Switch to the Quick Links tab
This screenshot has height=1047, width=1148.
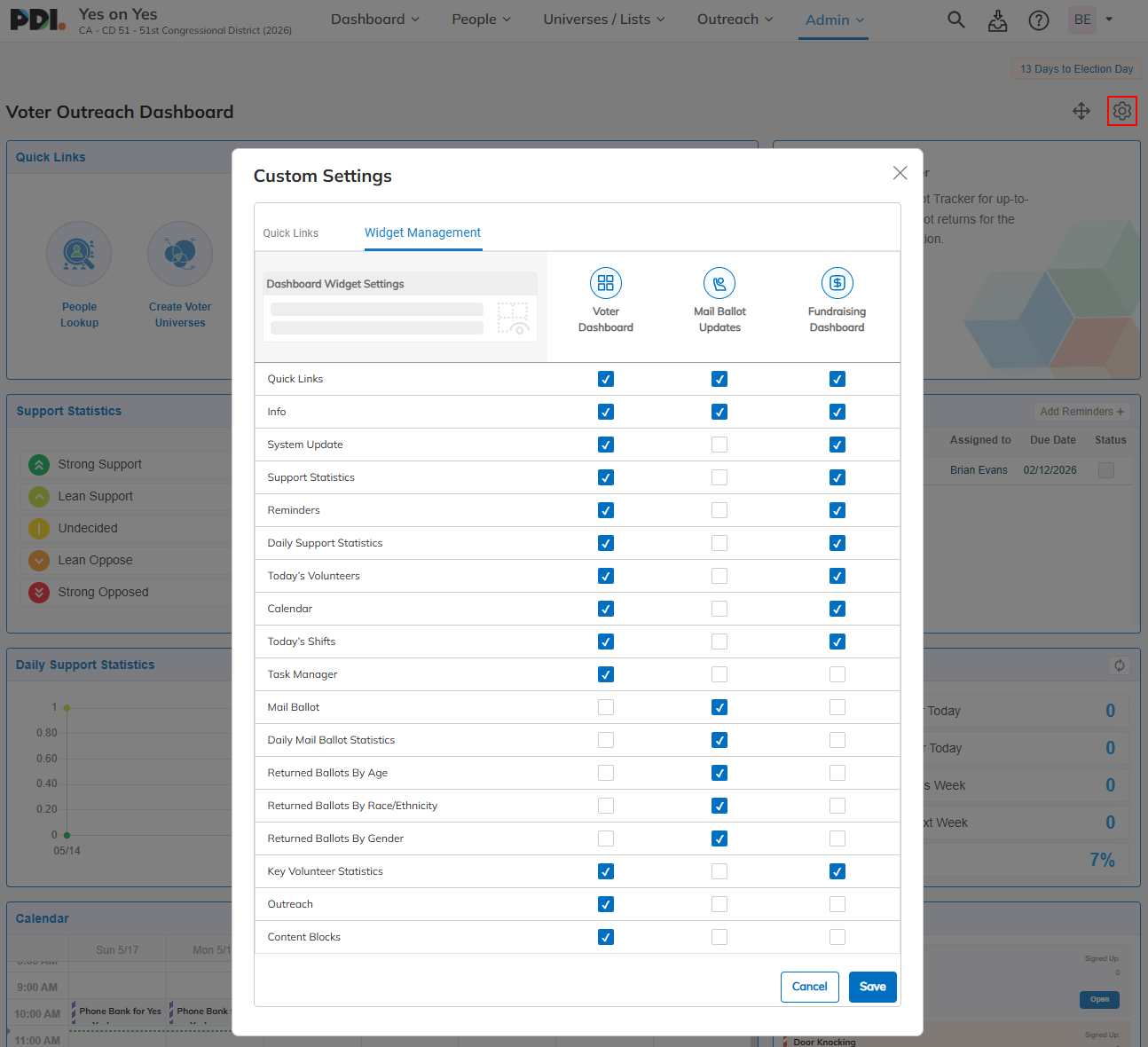pos(291,233)
